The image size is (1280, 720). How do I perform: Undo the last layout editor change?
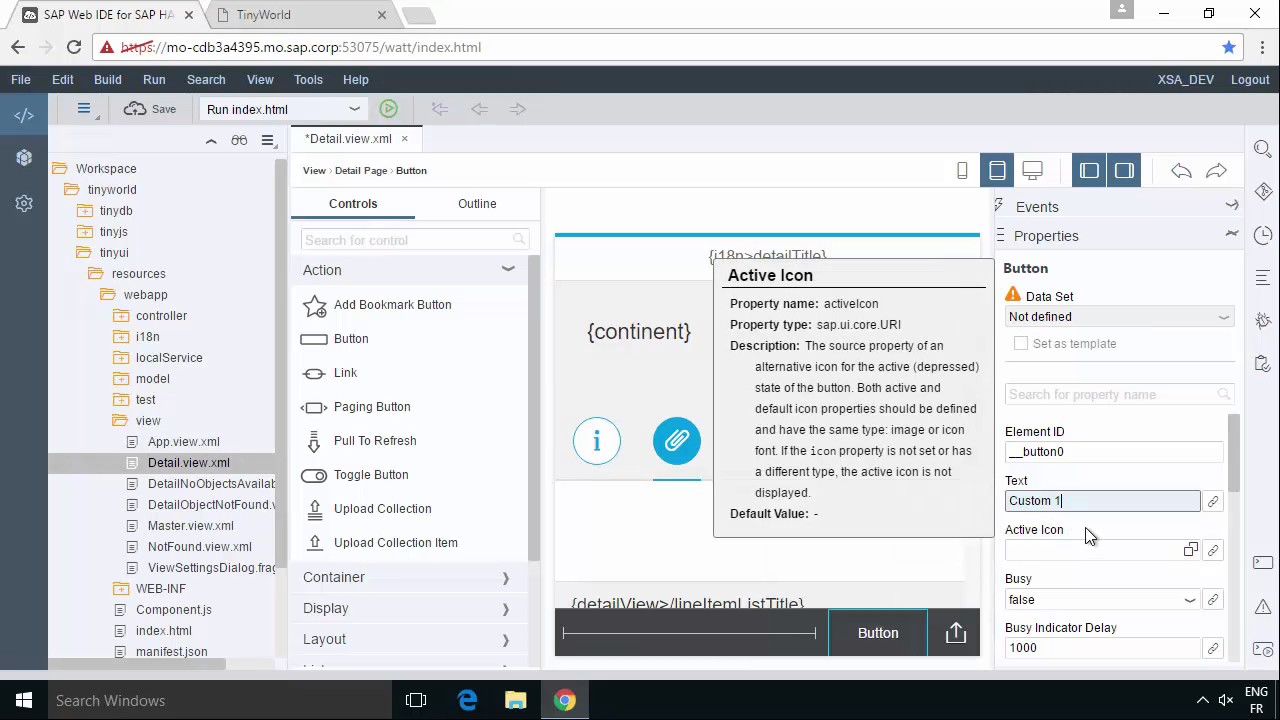pyautogui.click(x=1181, y=171)
